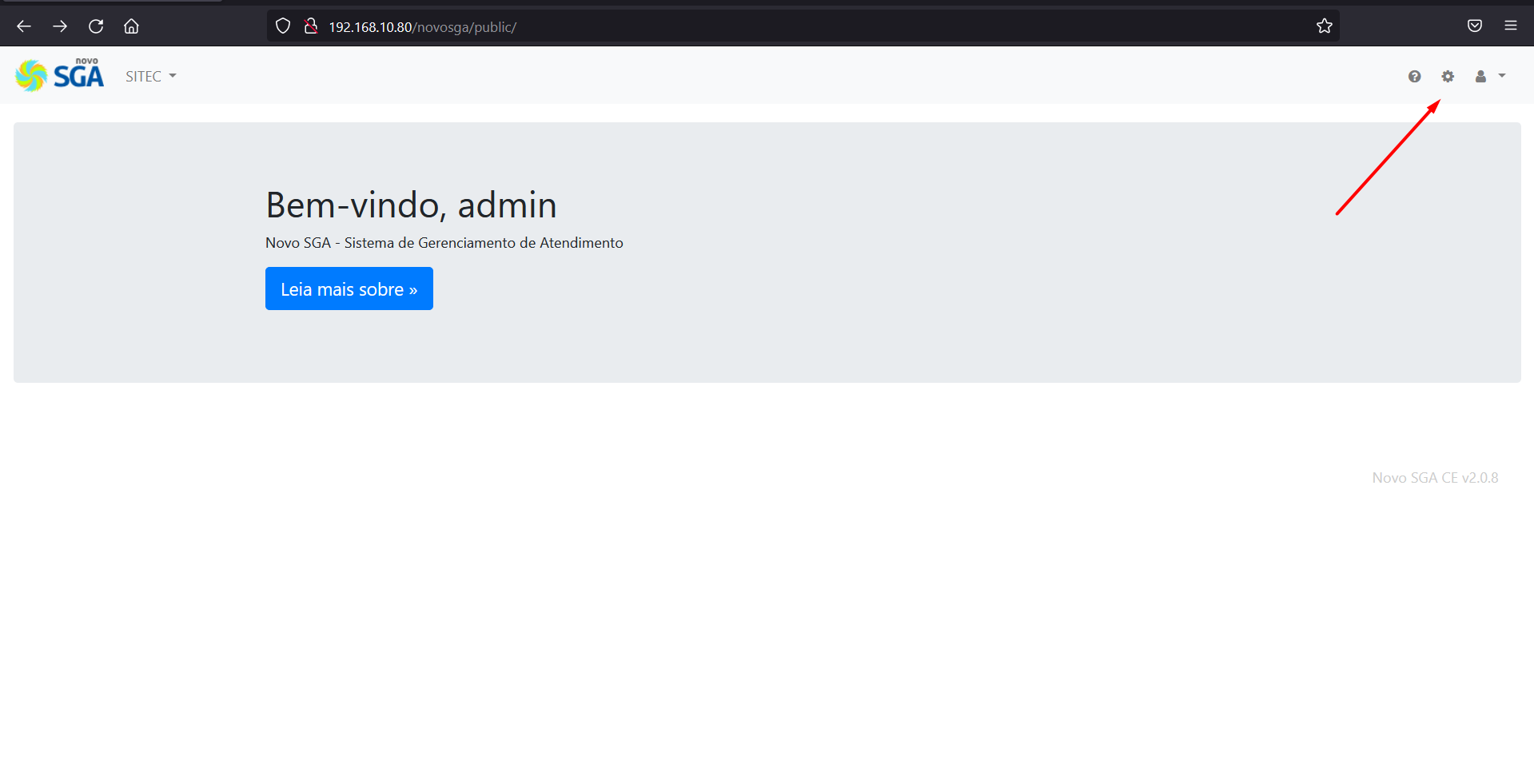Click the Novo SGA CE v2.0.8 footer text

(1435, 478)
